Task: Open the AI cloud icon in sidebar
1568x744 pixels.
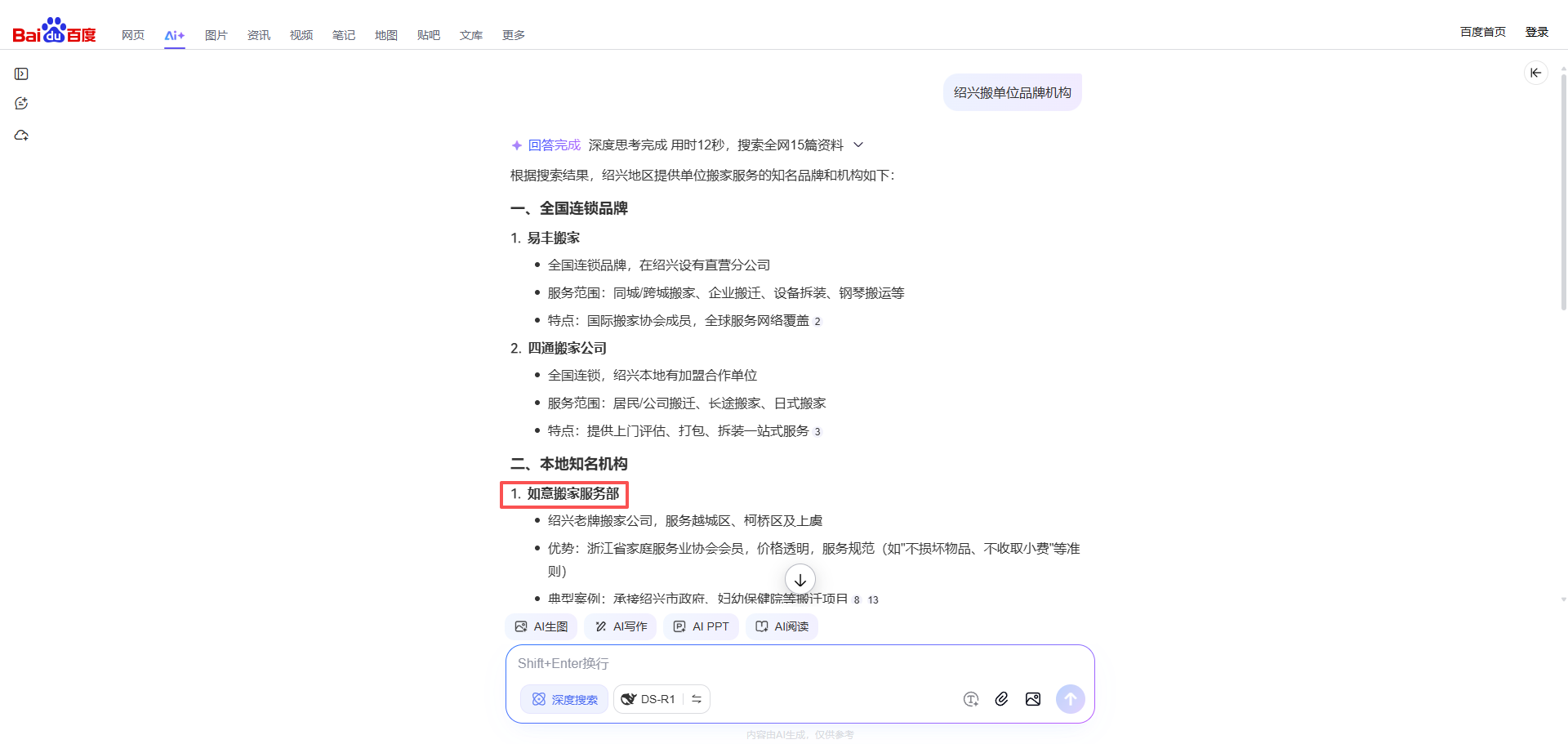Action: click(x=22, y=136)
